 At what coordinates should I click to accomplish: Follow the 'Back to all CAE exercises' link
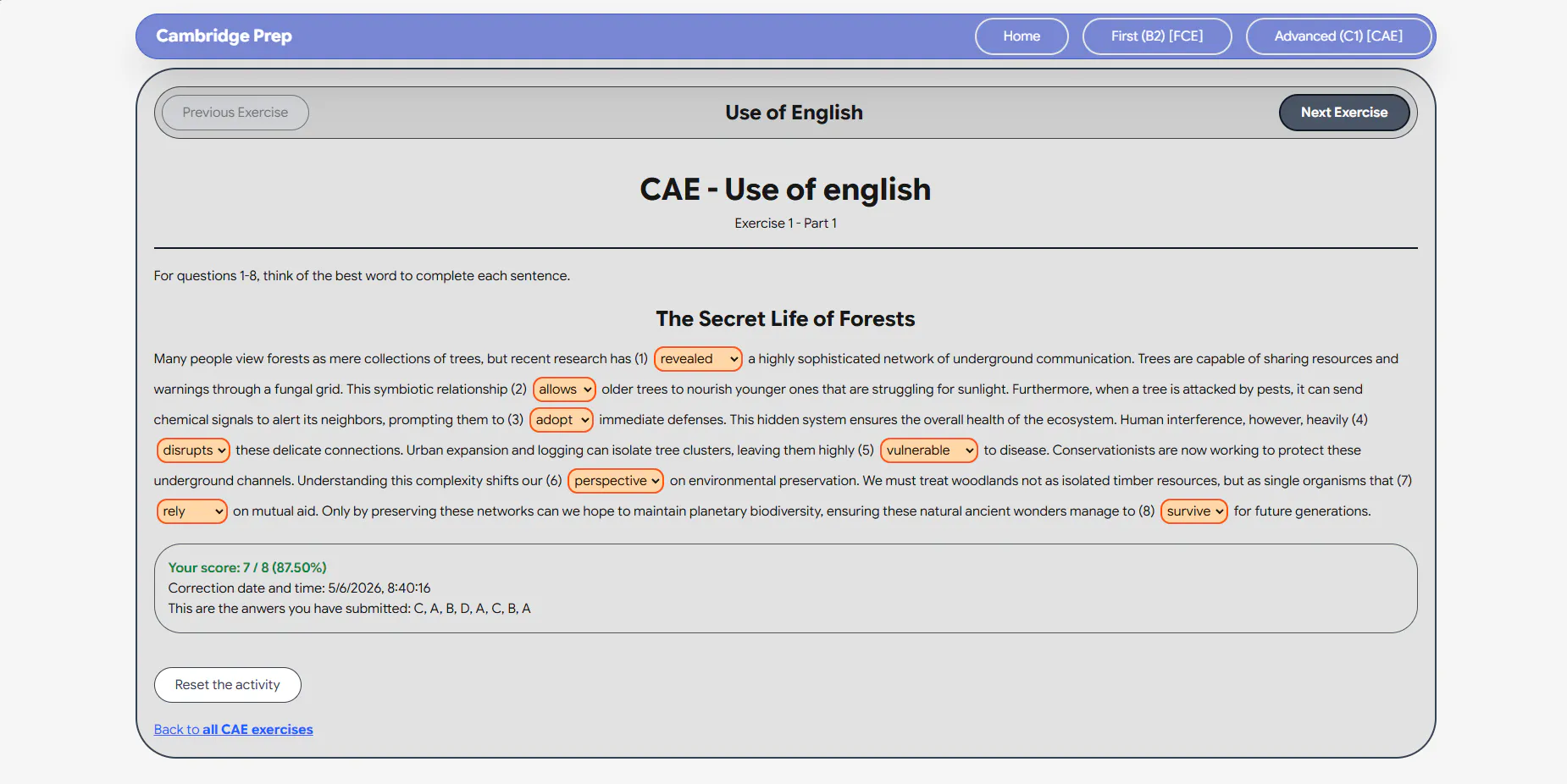tap(234, 730)
